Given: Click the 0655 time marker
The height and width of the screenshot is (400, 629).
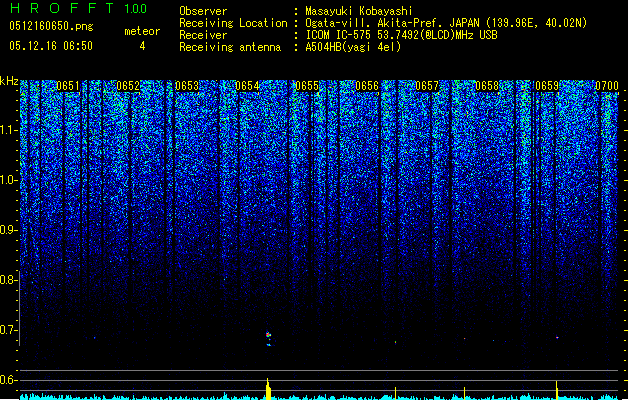Looking at the screenshot, I should pos(307,86).
